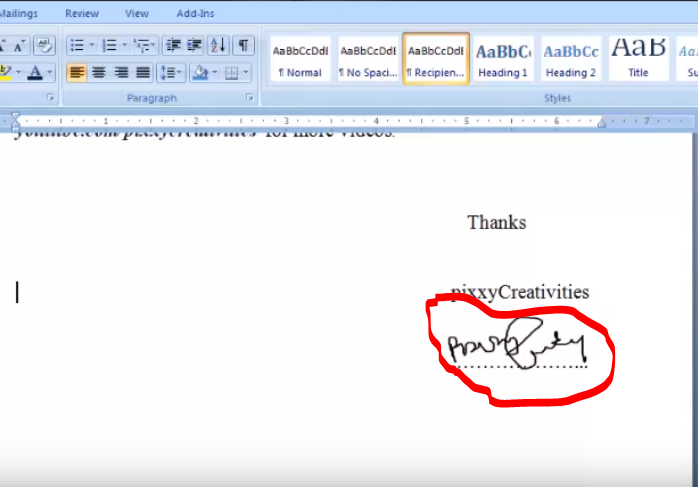The width and height of the screenshot is (698, 487).
Task: Open the Font Color dropdown arrow
Action: (x=49, y=73)
